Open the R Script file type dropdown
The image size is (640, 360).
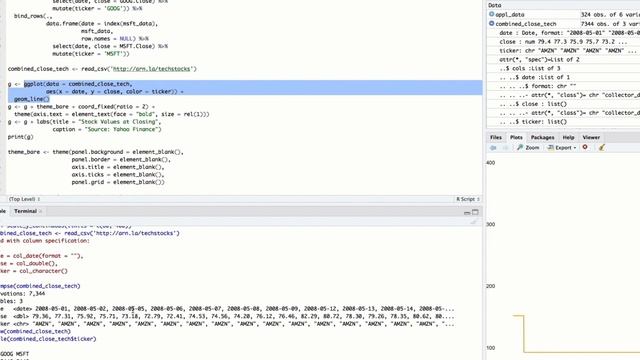(468, 199)
